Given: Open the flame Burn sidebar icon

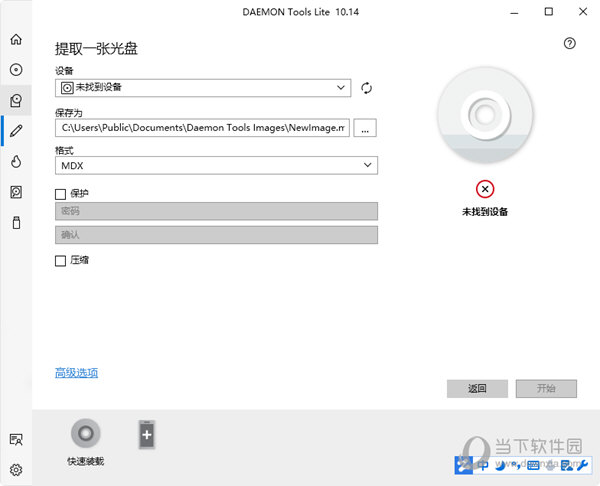Looking at the screenshot, I should (x=16, y=161).
